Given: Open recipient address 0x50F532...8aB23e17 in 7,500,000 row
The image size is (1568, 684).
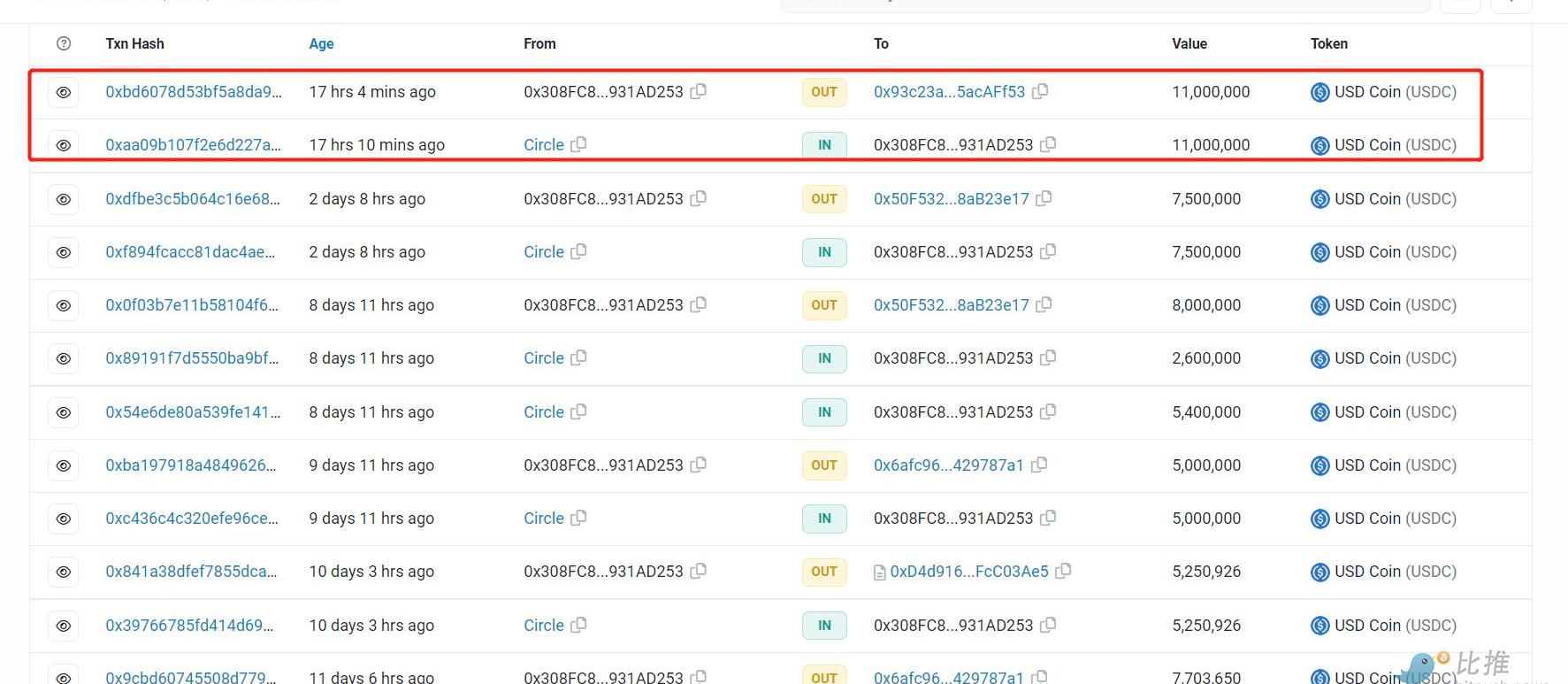Looking at the screenshot, I should pos(951,198).
